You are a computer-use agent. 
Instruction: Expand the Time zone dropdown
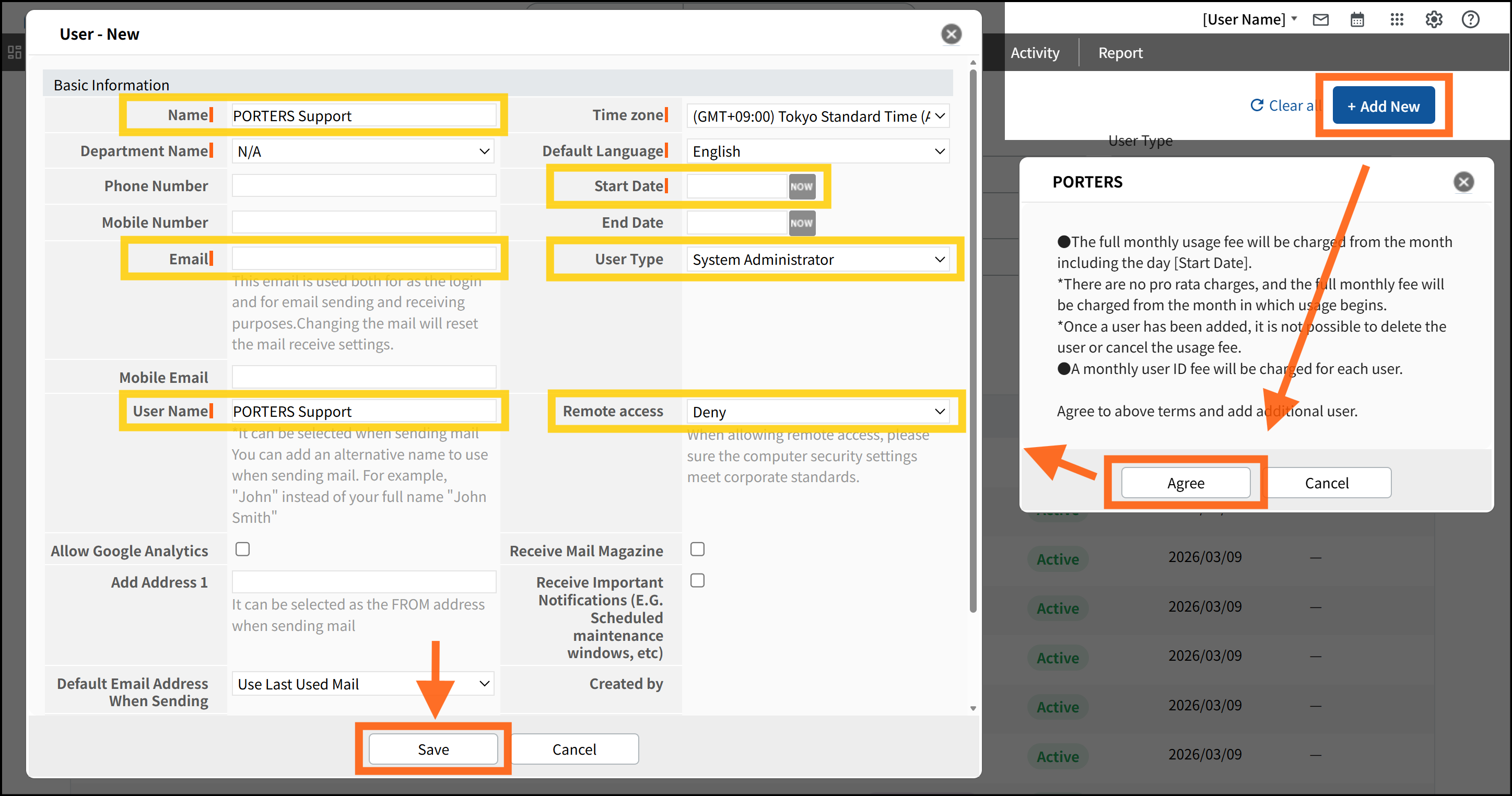(x=818, y=116)
